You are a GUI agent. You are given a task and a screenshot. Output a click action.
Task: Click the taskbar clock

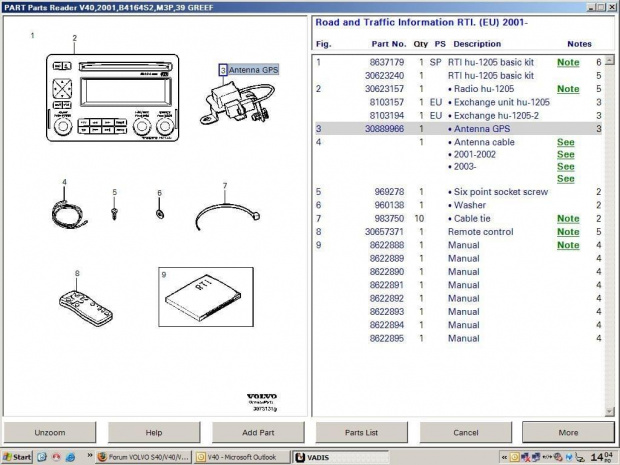coord(601,457)
